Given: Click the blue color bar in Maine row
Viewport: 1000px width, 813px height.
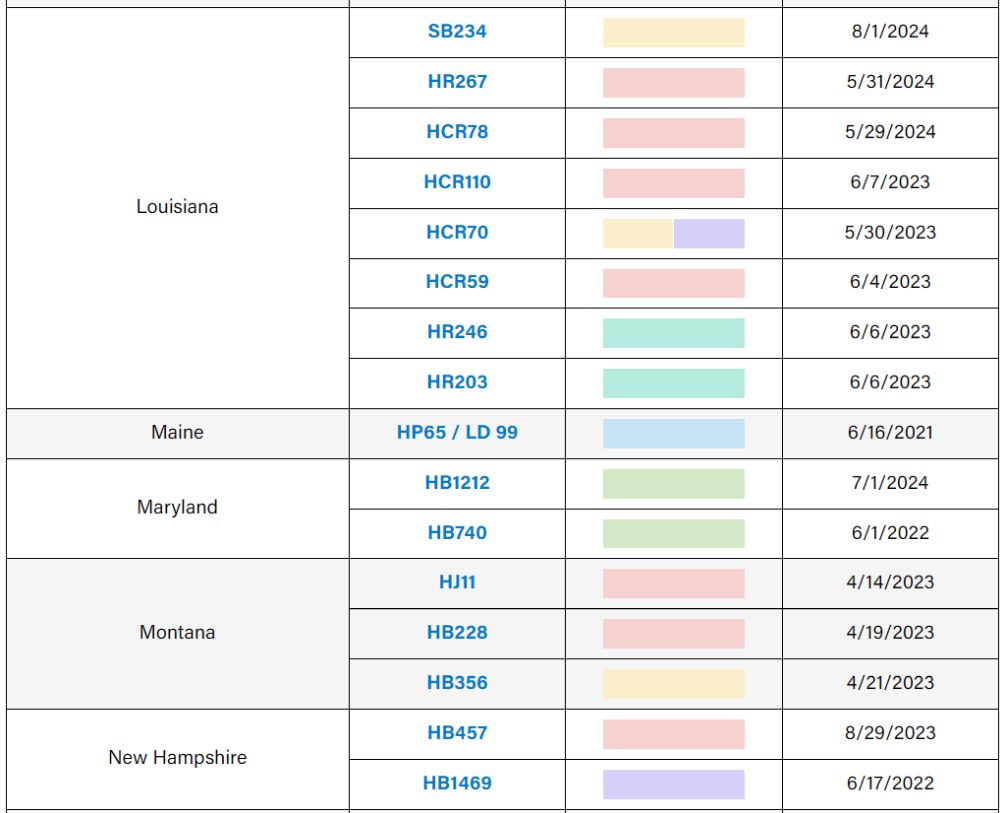Looking at the screenshot, I should [673, 433].
